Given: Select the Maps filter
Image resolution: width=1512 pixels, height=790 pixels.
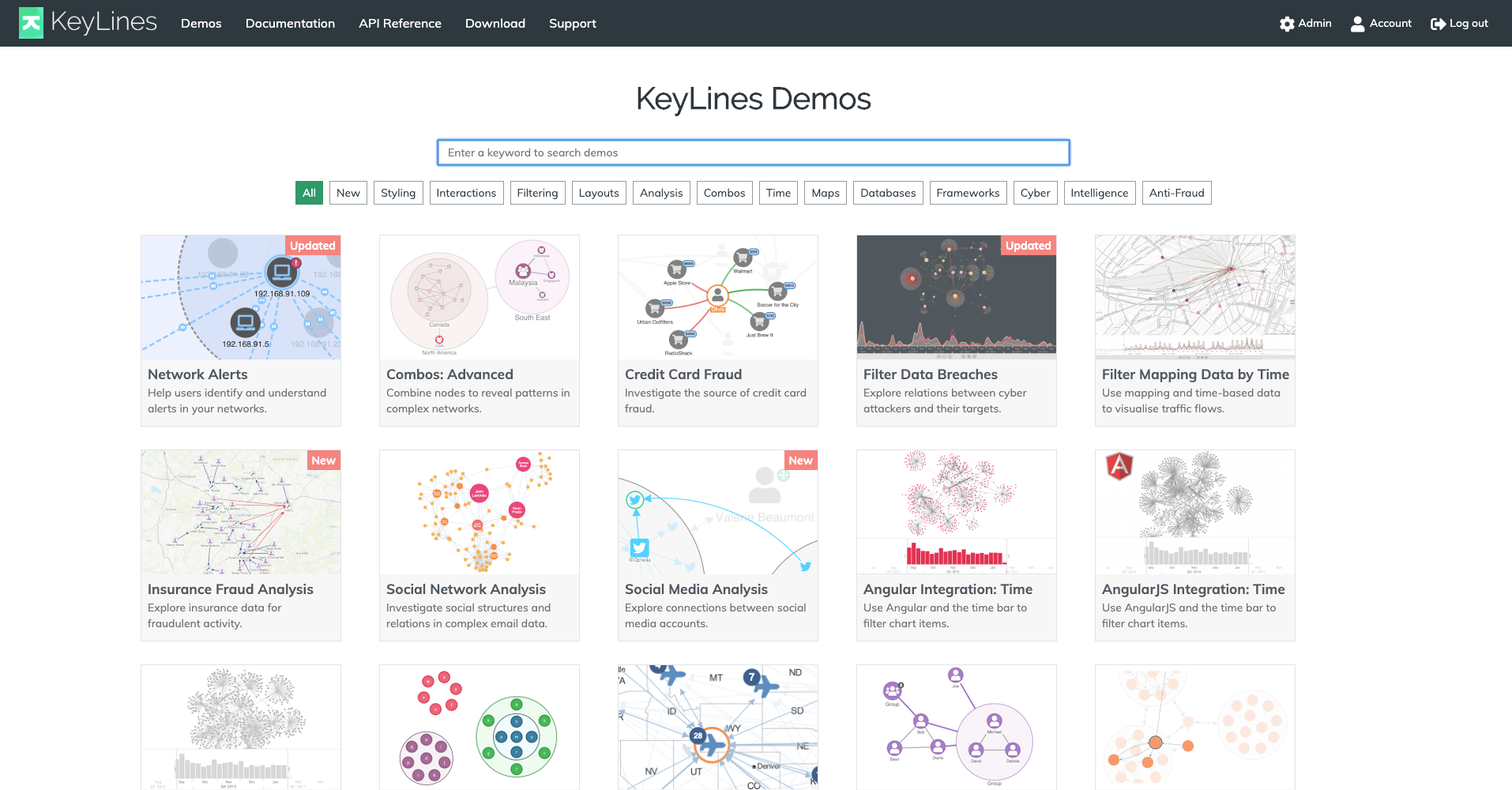Looking at the screenshot, I should click(x=825, y=192).
